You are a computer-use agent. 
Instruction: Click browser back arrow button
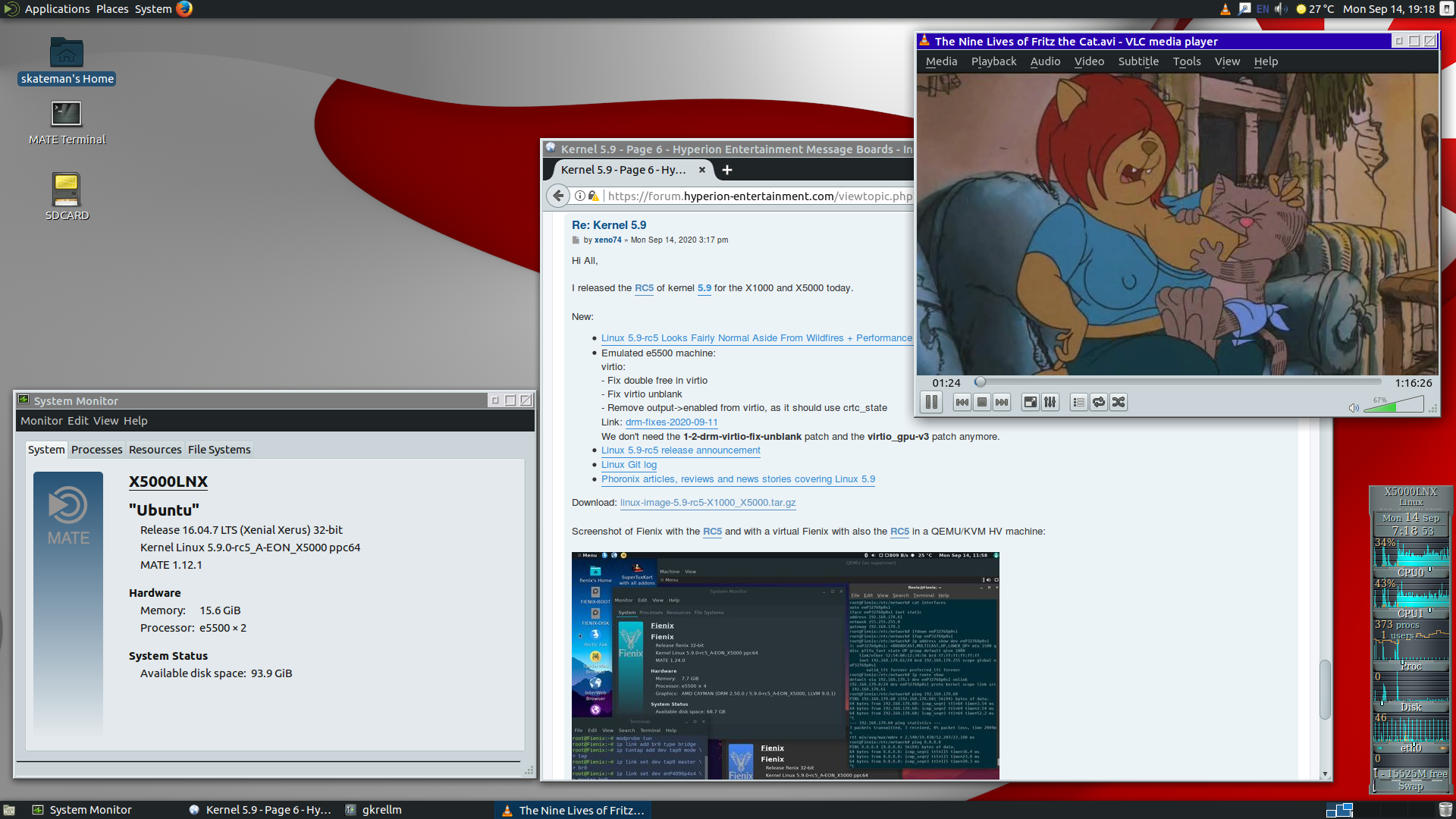pos(558,196)
